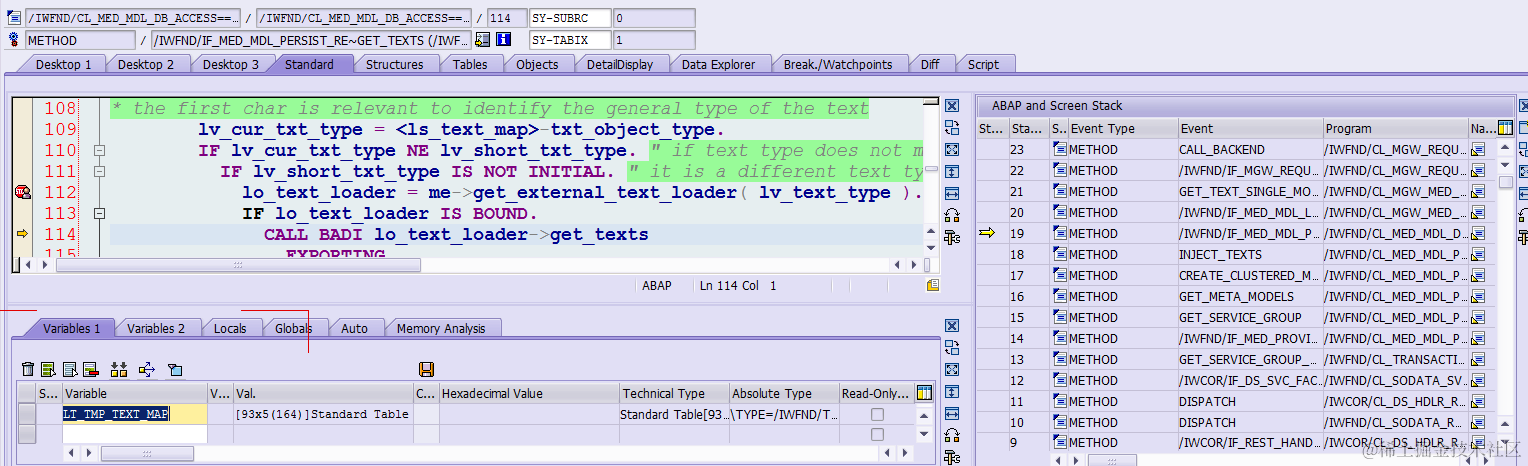
Task: Collapse the IF block at line 110
Action: pos(99,150)
